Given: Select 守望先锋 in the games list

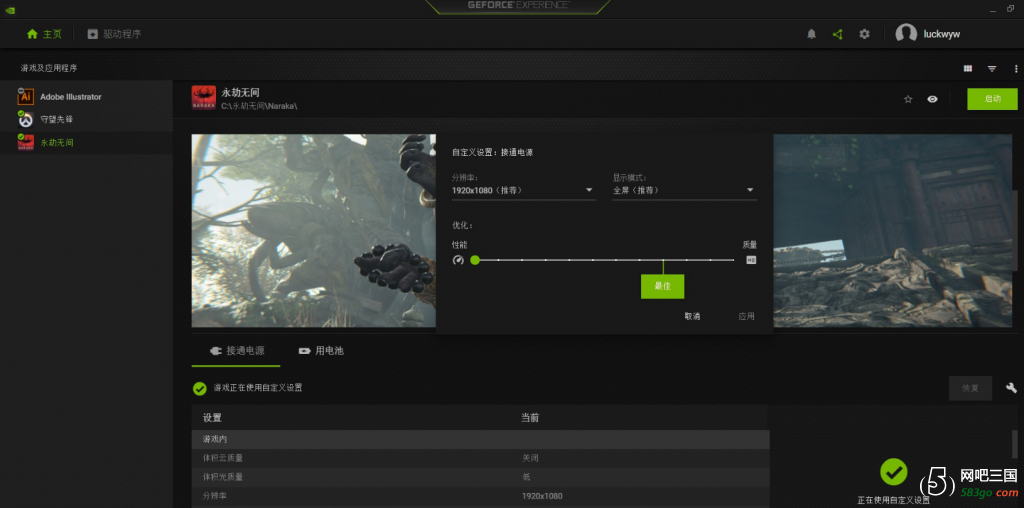Looking at the screenshot, I should click(86, 119).
